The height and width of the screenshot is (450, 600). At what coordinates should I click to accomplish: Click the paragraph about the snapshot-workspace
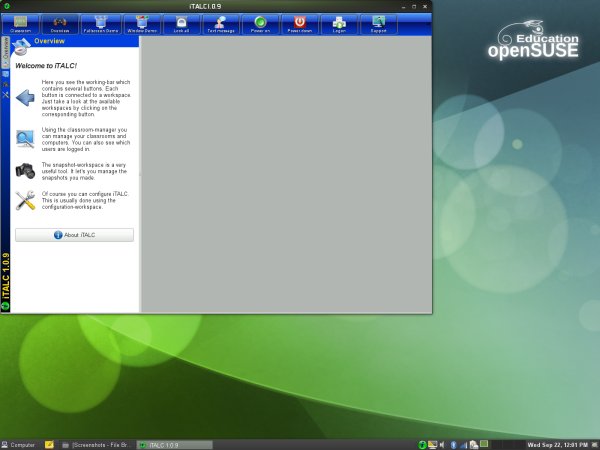[84, 171]
